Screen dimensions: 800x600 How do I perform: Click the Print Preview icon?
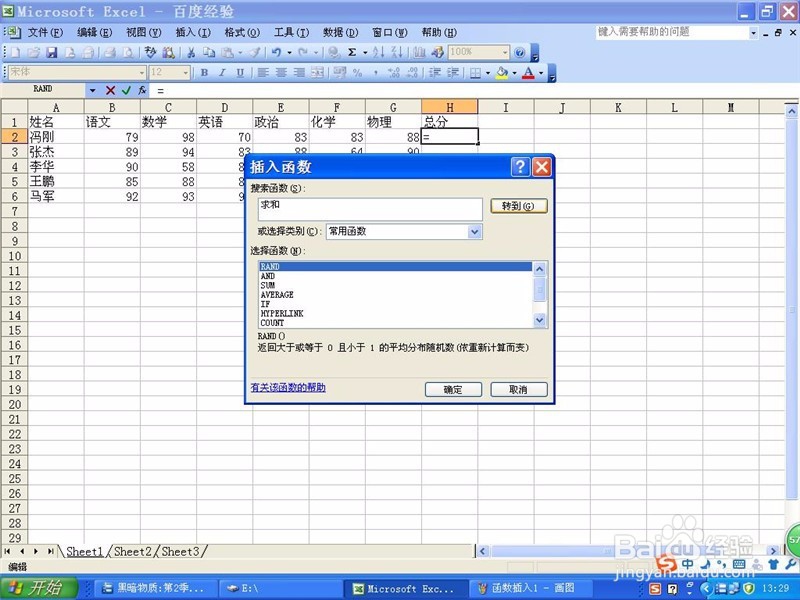point(129,53)
